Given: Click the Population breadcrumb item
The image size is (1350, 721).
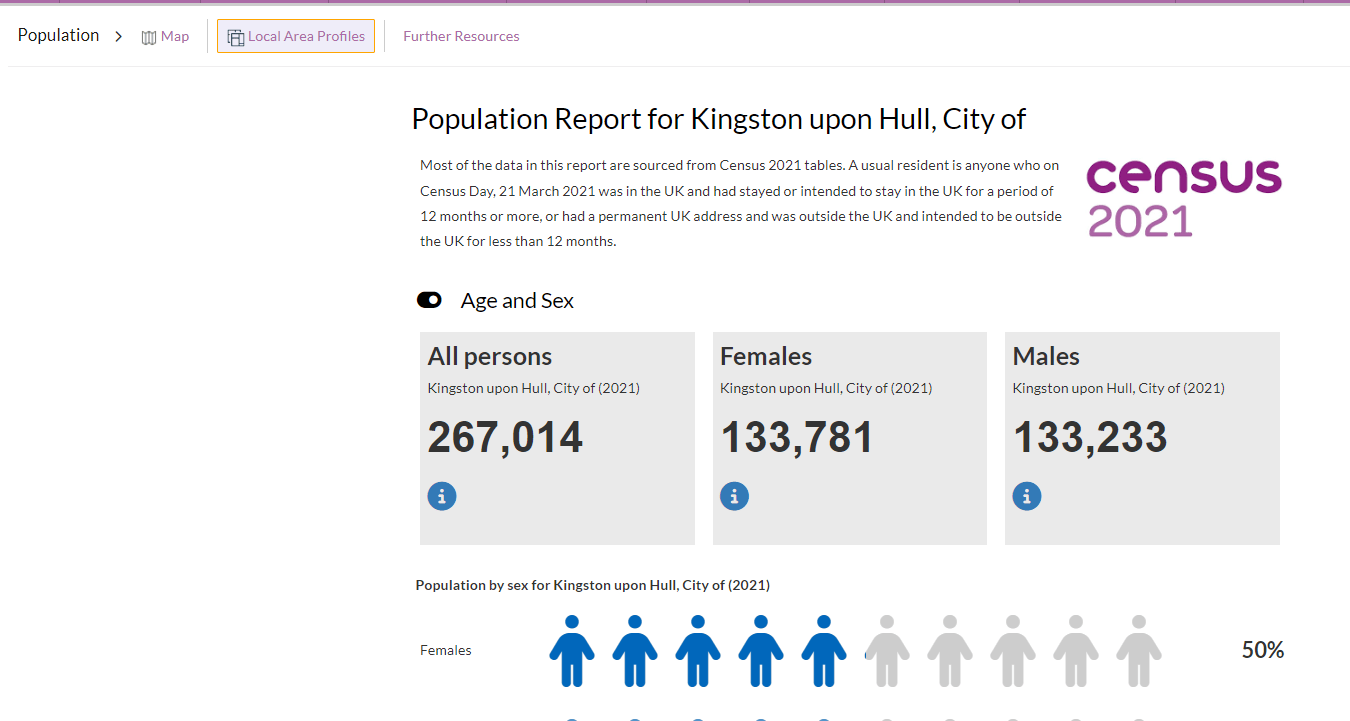Looking at the screenshot, I should coord(58,35).
